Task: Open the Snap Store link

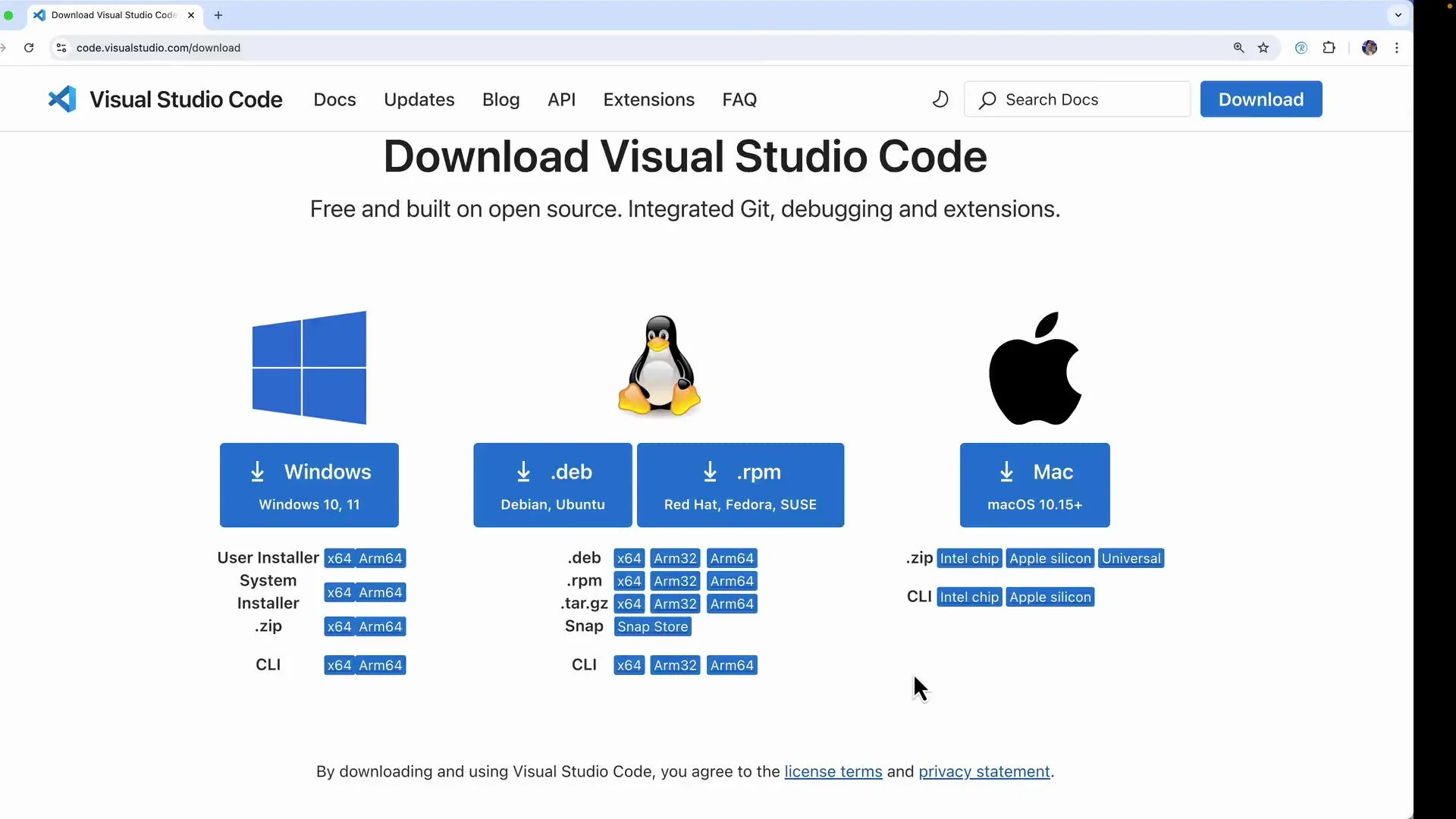Action: coord(653,626)
